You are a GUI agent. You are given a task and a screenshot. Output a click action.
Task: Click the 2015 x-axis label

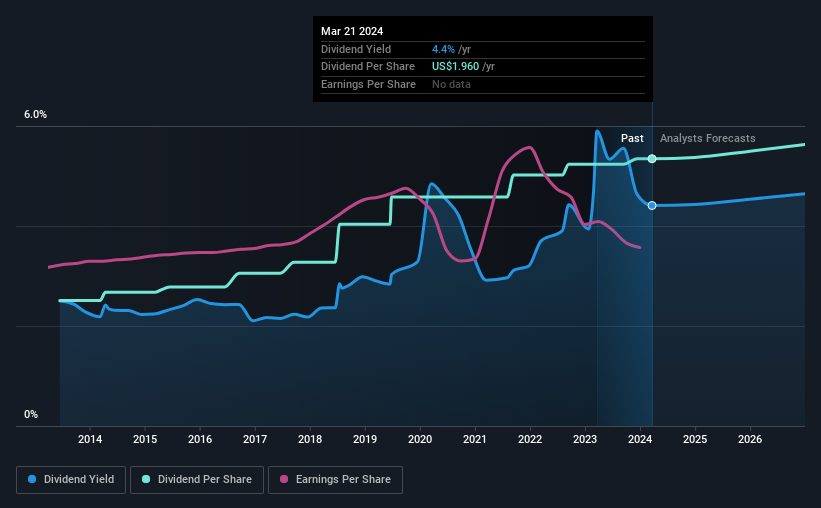point(145,439)
